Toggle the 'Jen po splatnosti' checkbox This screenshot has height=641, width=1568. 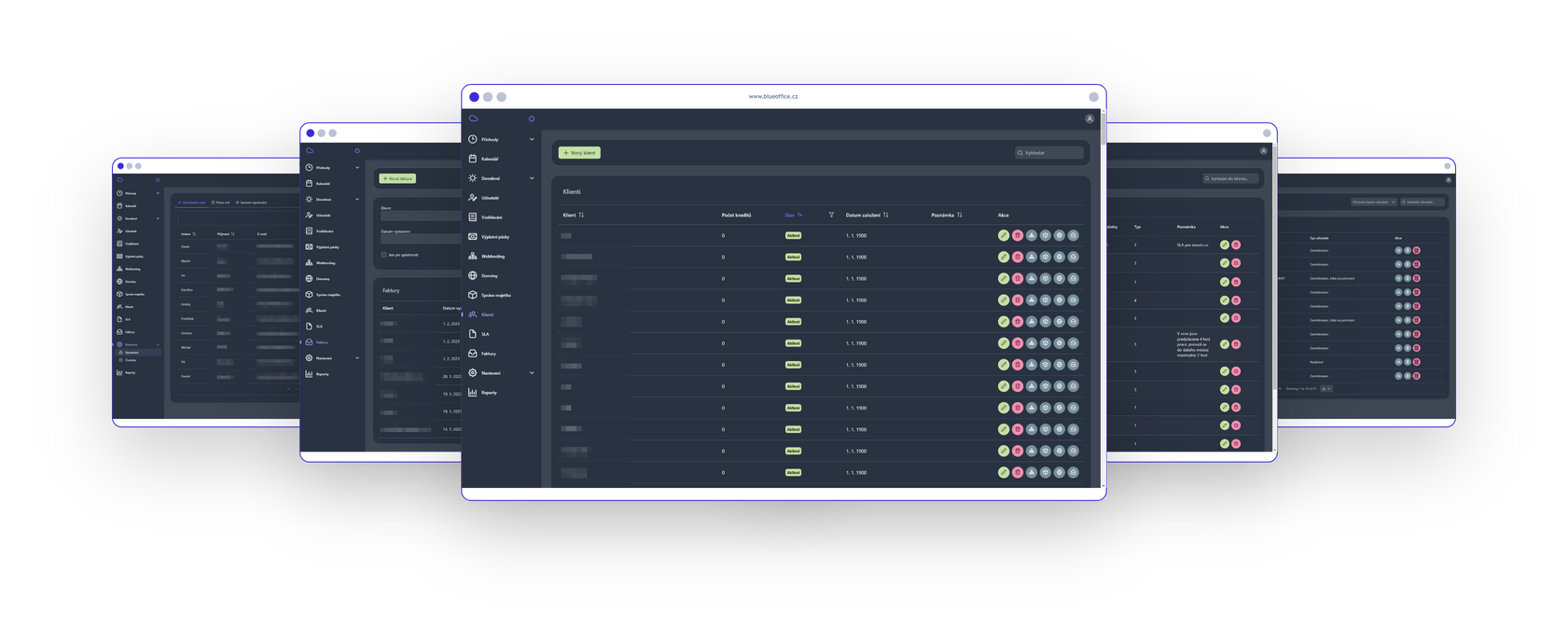click(x=383, y=255)
